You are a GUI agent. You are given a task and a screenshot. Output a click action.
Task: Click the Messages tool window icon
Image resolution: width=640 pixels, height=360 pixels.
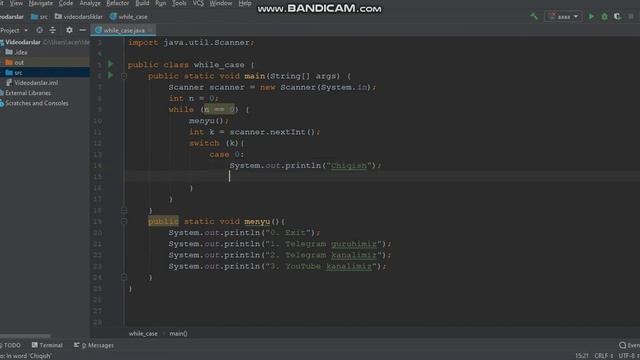click(76, 345)
